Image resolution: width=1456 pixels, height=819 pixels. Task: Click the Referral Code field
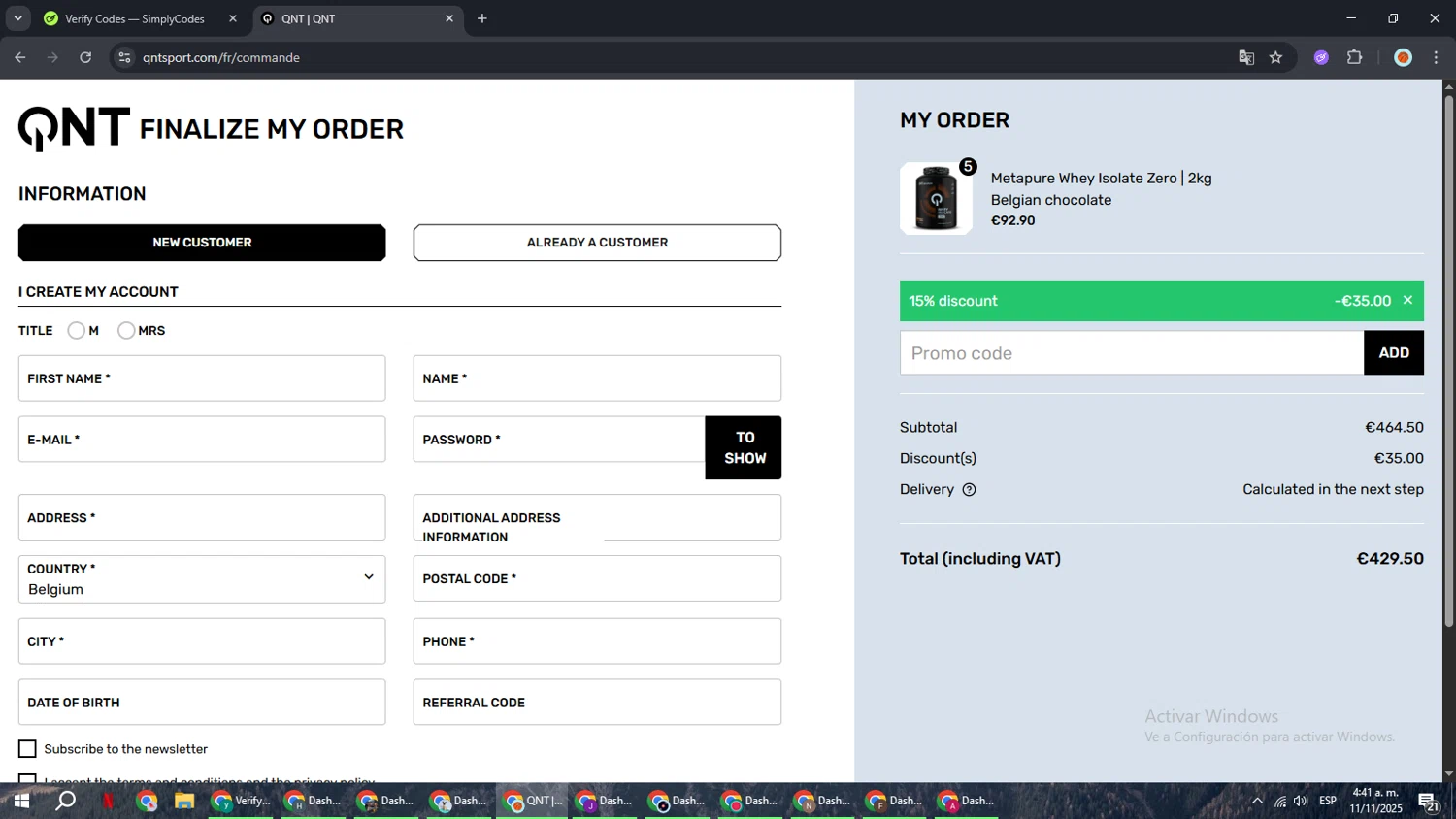coord(597,703)
